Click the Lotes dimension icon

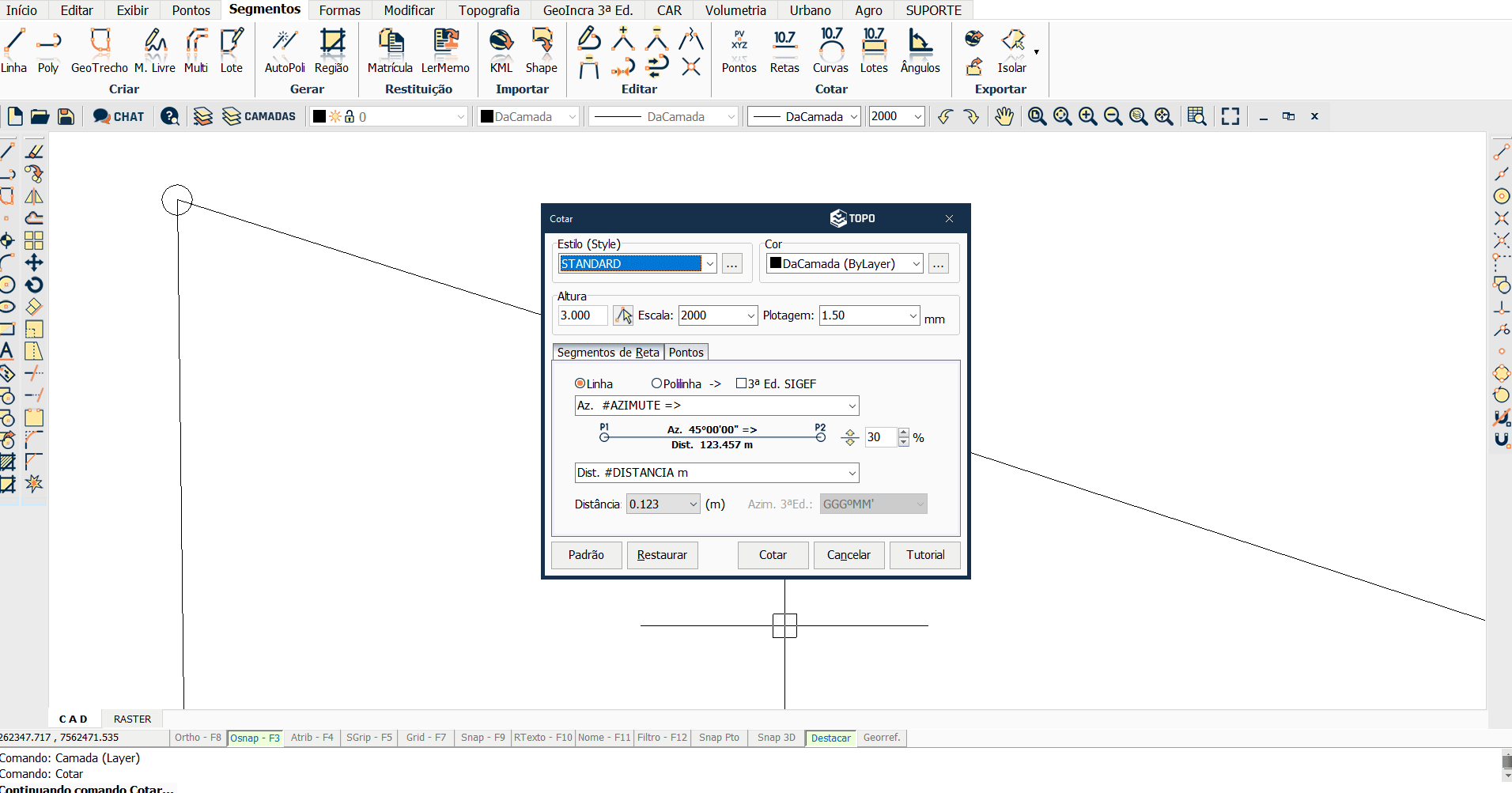coord(874,51)
